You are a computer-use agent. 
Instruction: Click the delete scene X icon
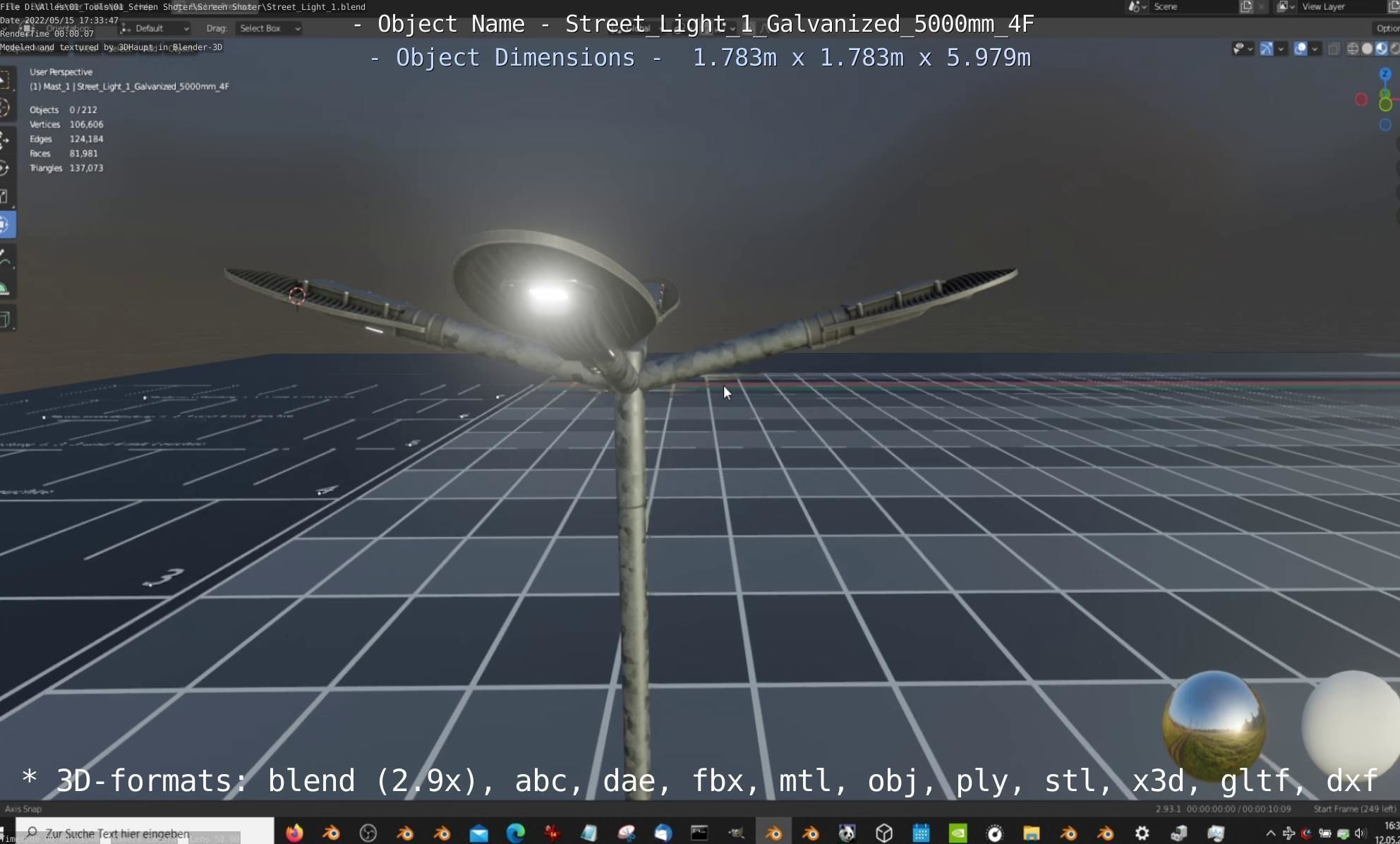coord(1261,6)
